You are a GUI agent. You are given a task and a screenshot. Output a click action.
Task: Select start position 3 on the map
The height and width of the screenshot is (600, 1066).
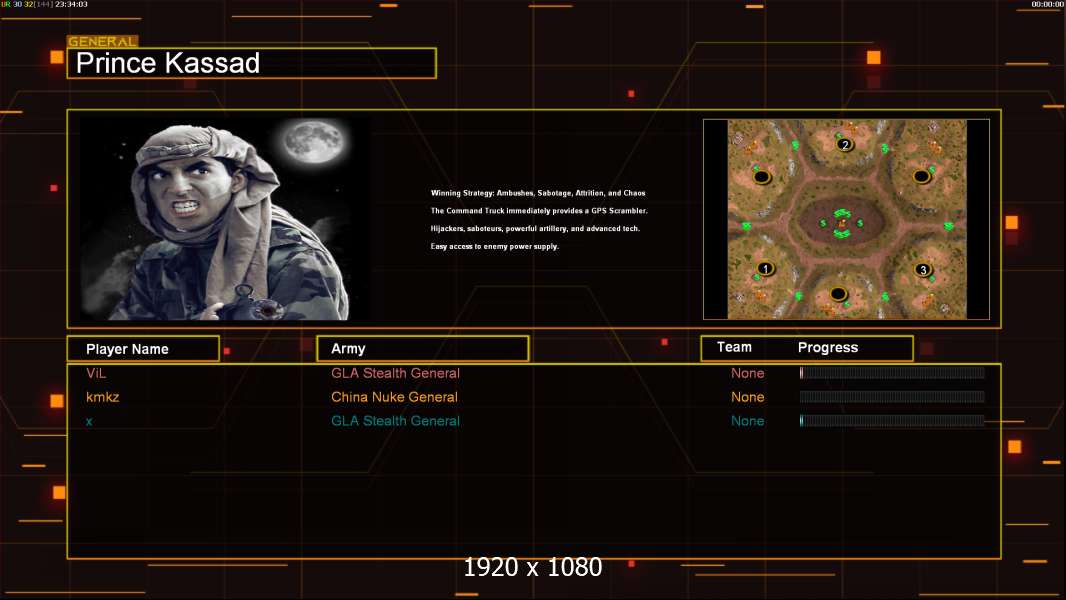[x=923, y=270]
